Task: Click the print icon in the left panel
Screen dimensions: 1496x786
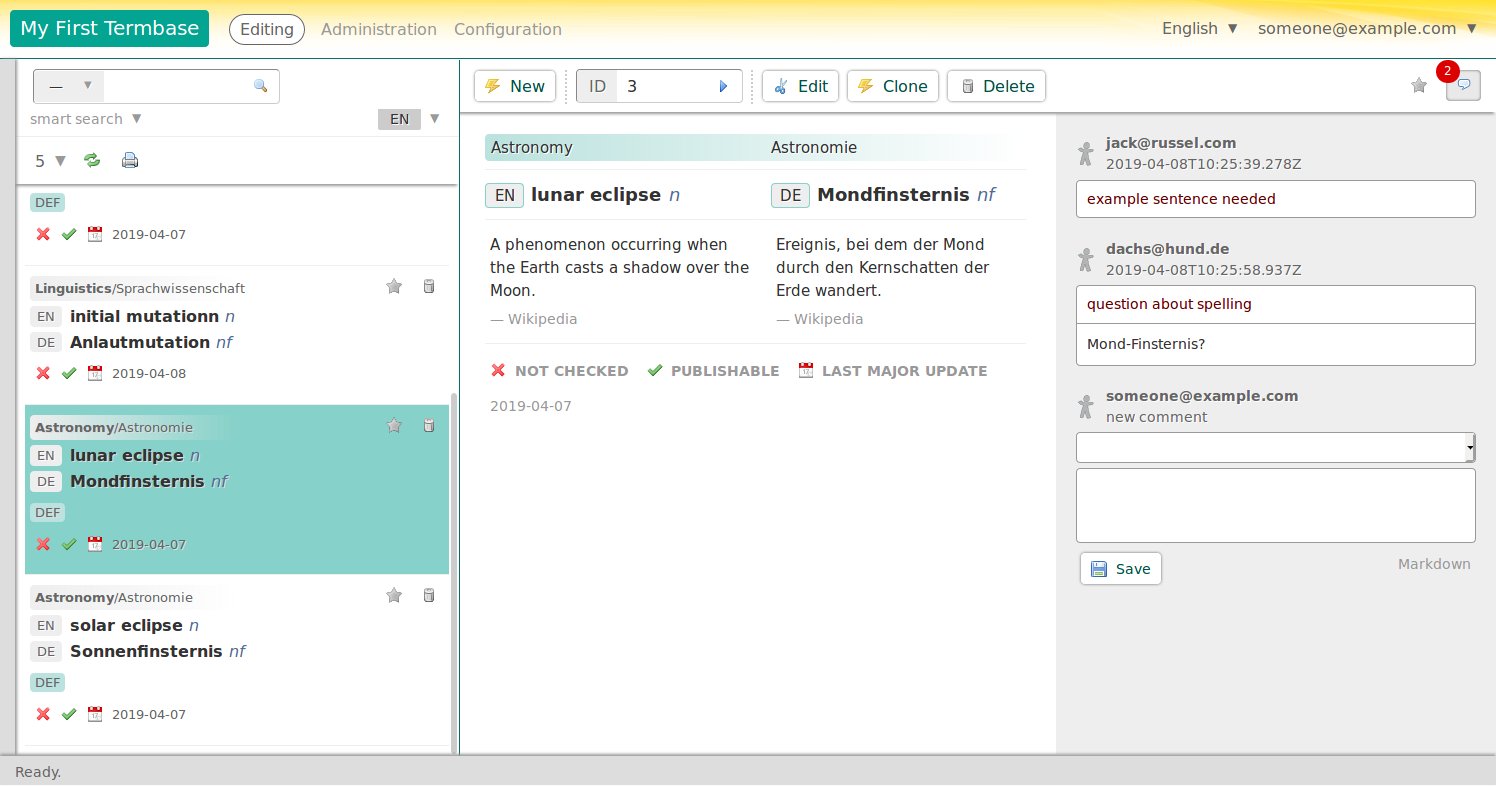Action: [x=130, y=160]
